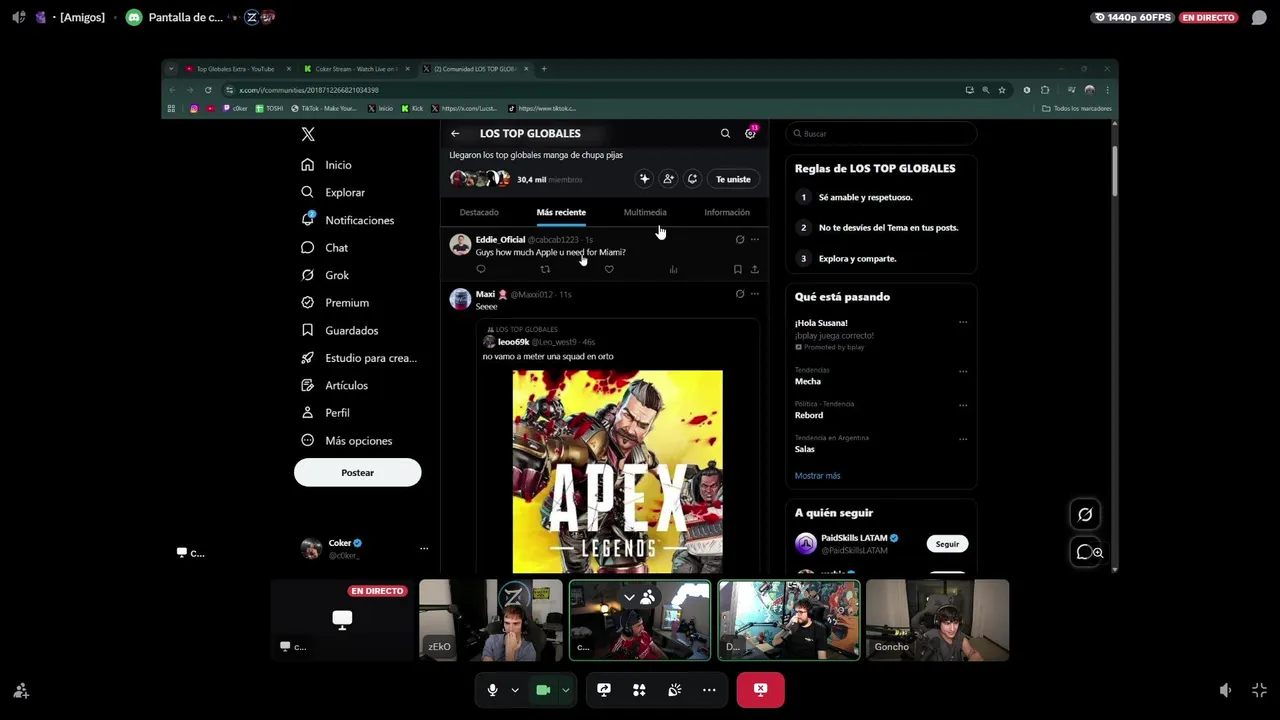Image resolution: width=1280 pixels, height=720 pixels.
Task: Open the Información tab
Action: pos(727,212)
